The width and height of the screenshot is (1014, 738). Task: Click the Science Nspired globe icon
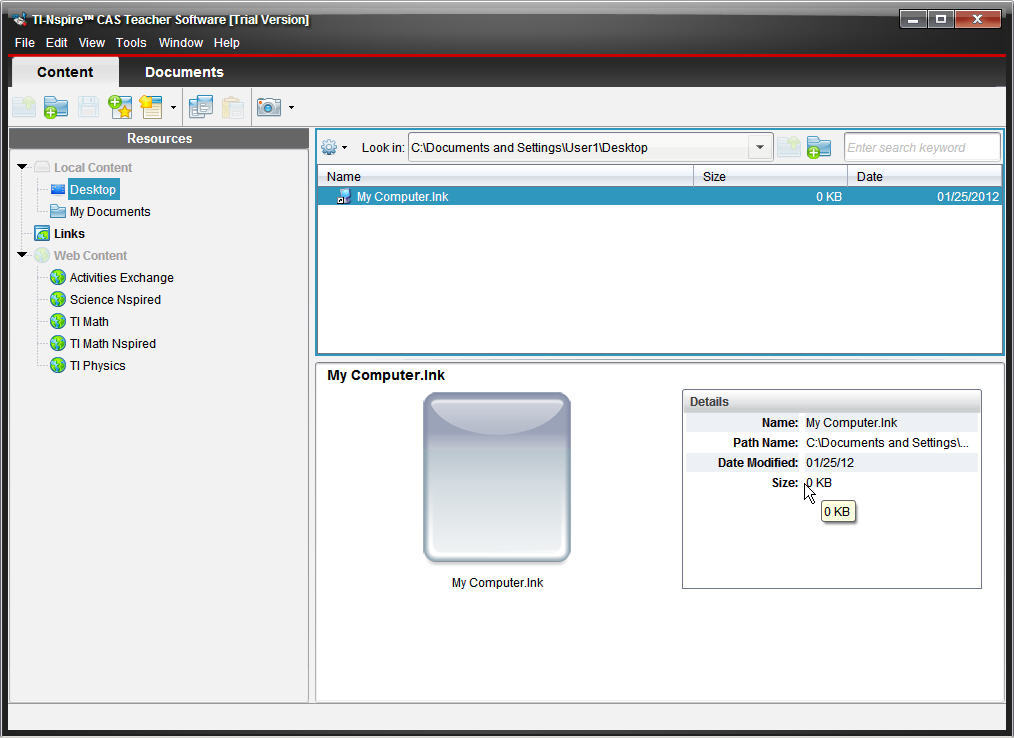click(58, 299)
